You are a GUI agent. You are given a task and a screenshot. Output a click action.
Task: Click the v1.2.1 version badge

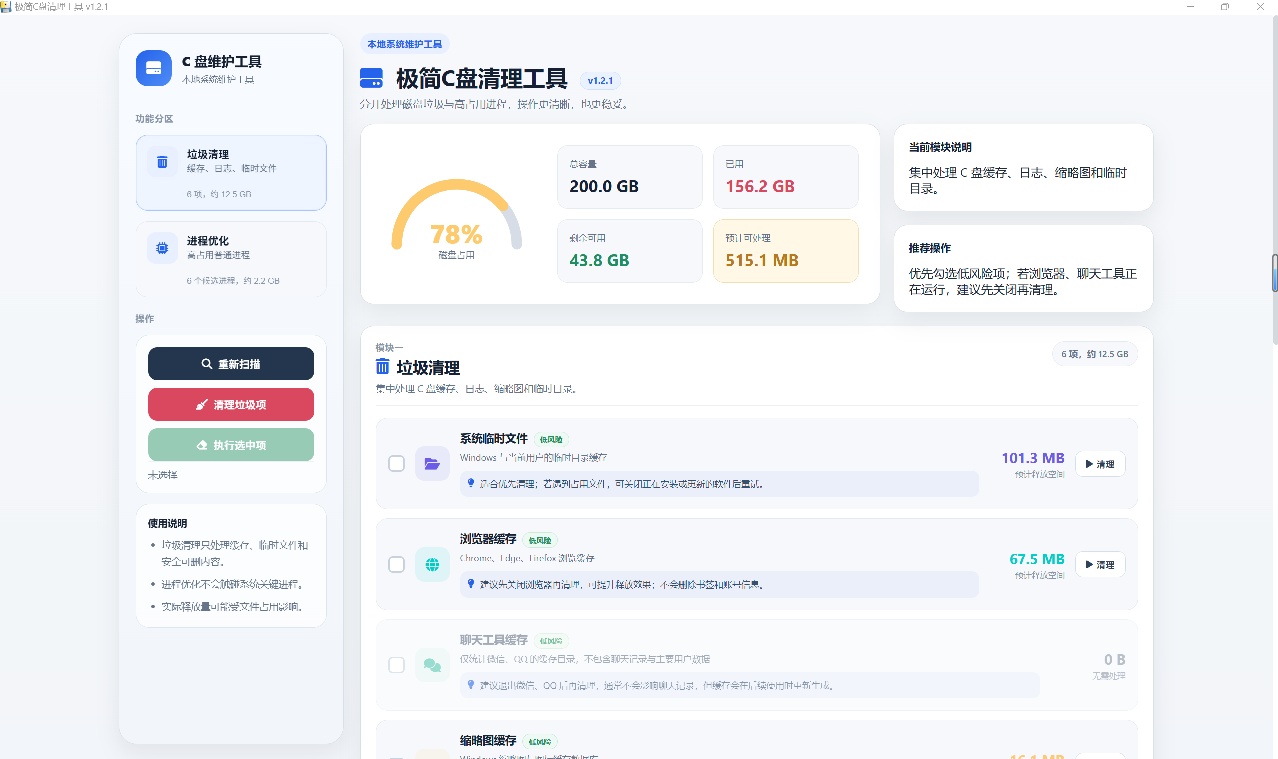[x=601, y=80]
